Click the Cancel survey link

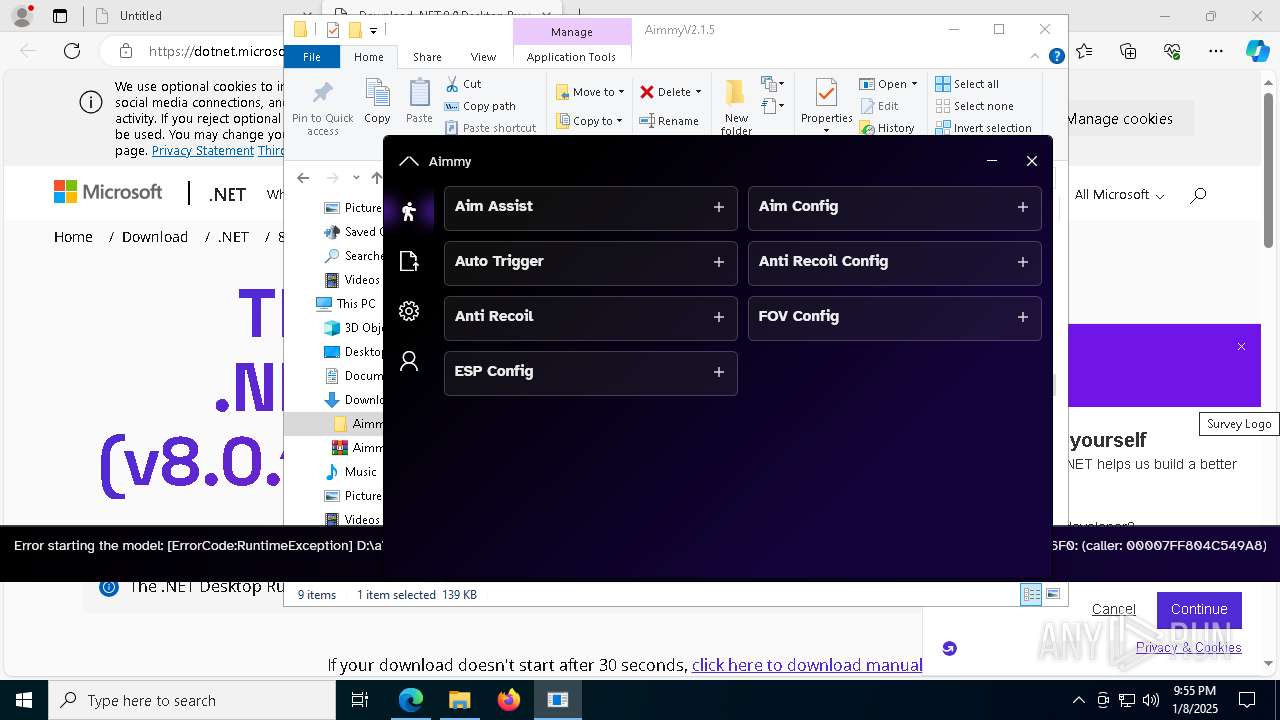[1113, 609]
